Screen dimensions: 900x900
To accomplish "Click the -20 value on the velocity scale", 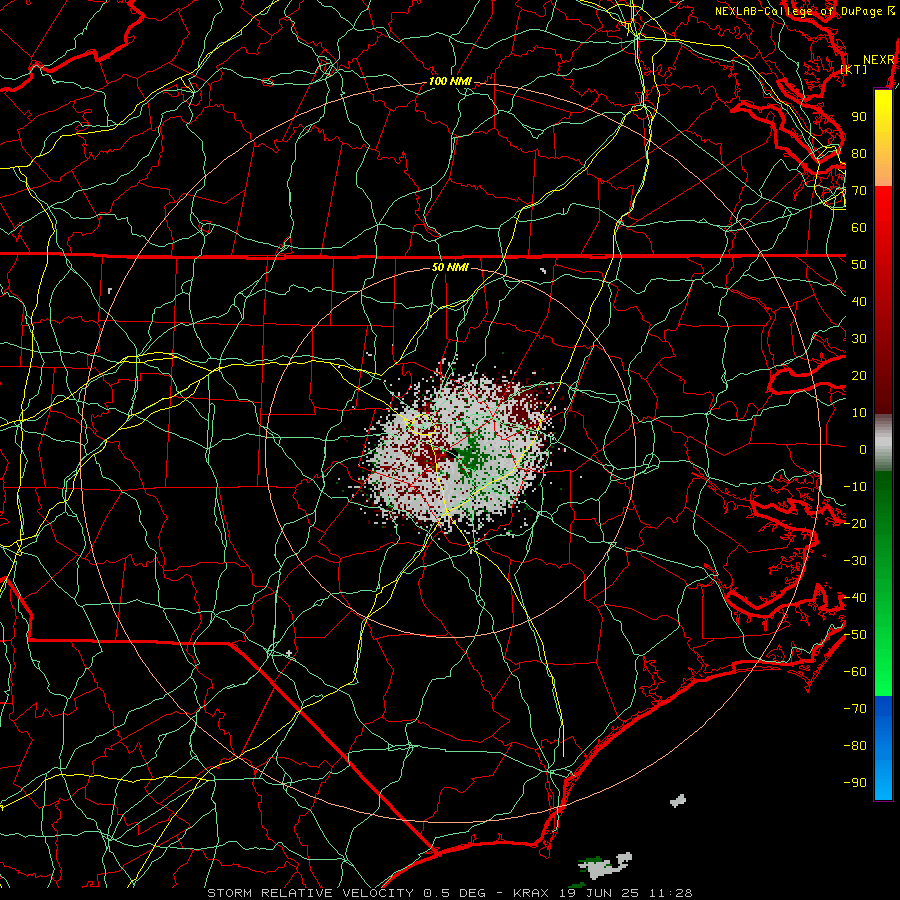I will (855, 524).
